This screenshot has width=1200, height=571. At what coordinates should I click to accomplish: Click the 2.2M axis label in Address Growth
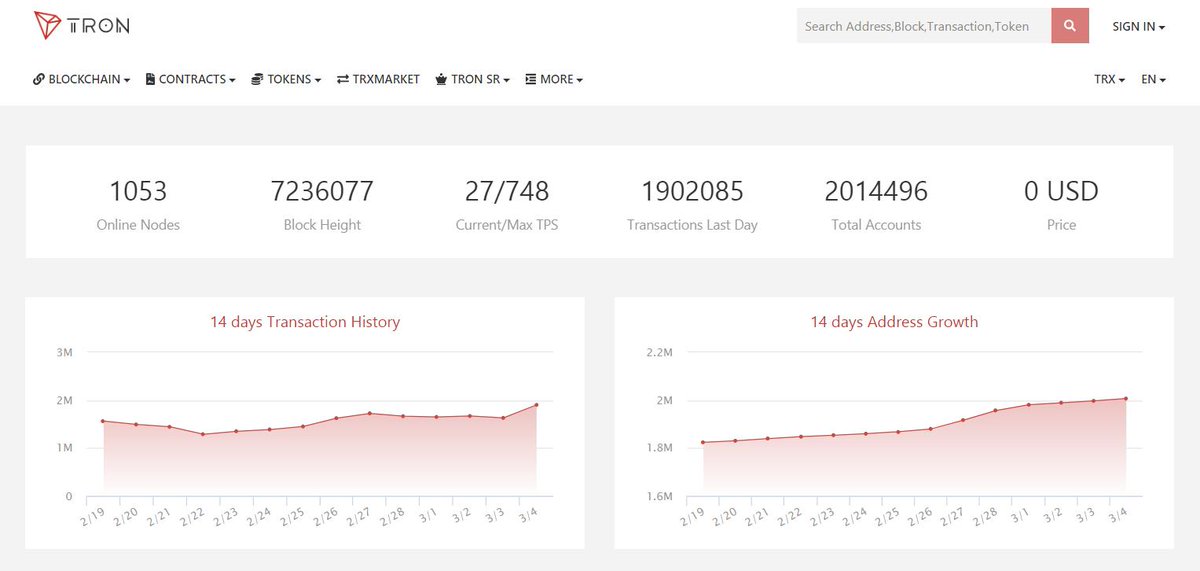point(659,352)
